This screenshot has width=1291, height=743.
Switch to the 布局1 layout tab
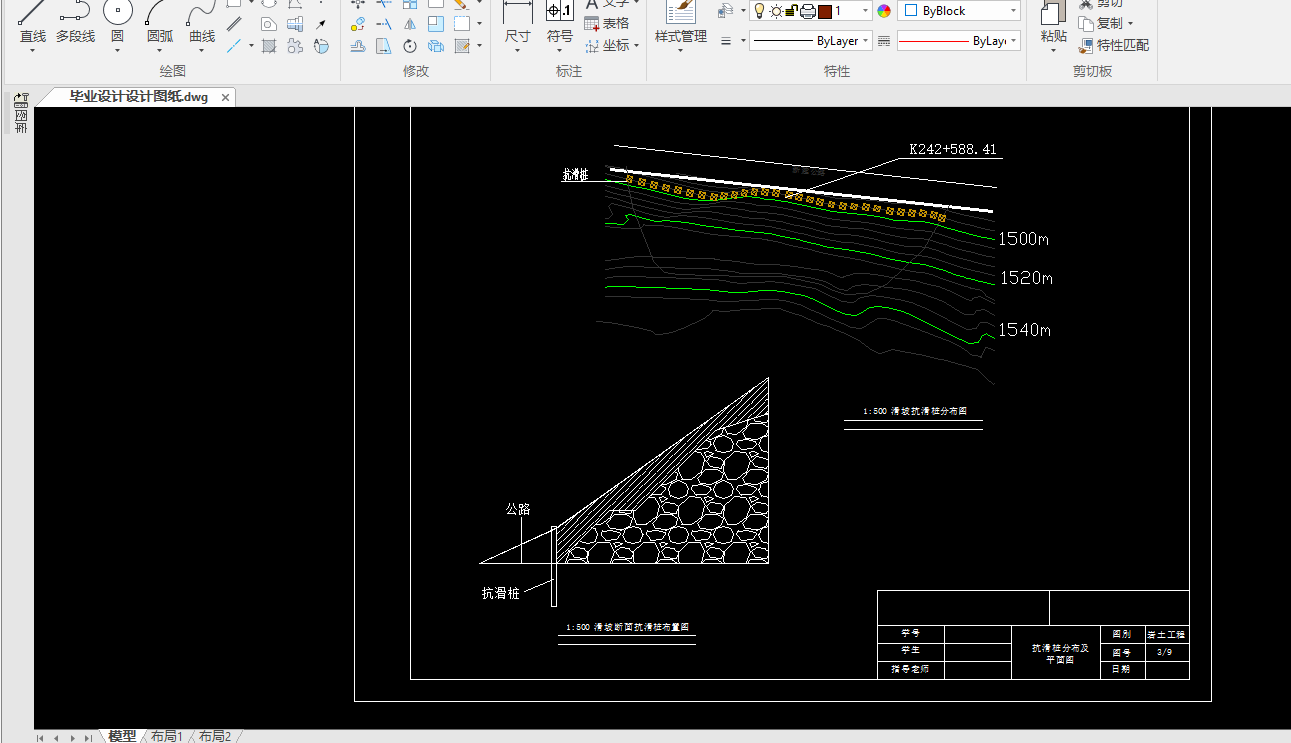(x=166, y=736)
